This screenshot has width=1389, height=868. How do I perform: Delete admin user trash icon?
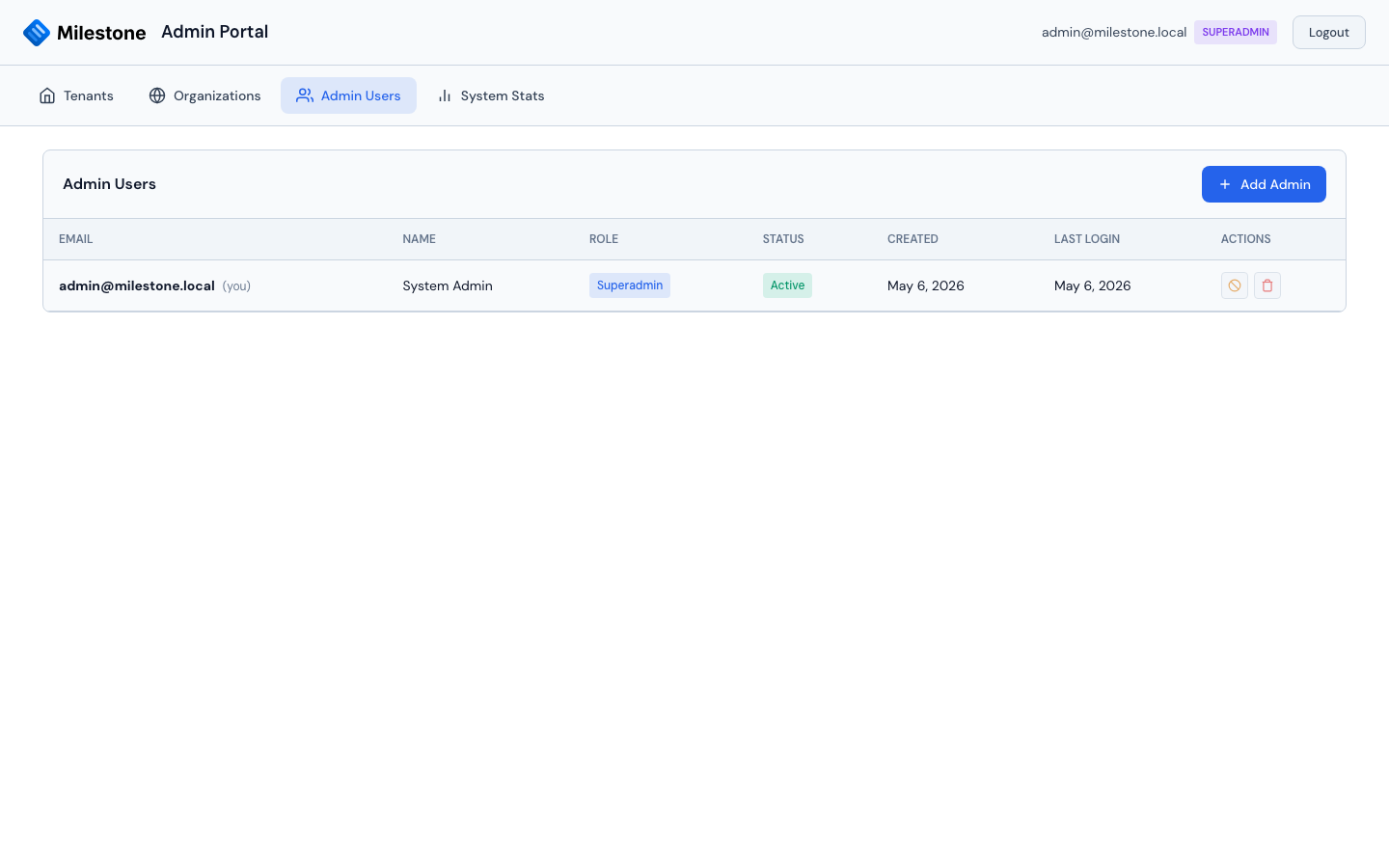click(1267, 285)
